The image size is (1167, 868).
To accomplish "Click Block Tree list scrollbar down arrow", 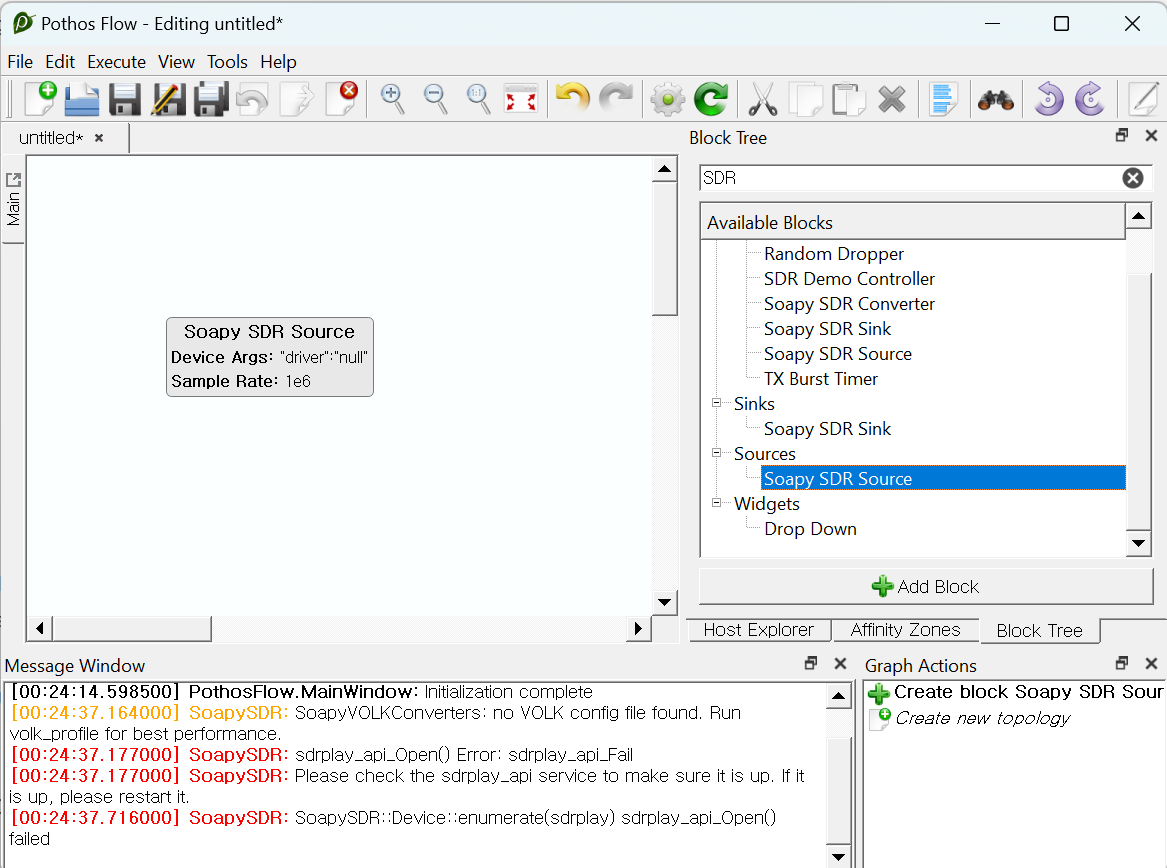I will tap(1138, 543).
